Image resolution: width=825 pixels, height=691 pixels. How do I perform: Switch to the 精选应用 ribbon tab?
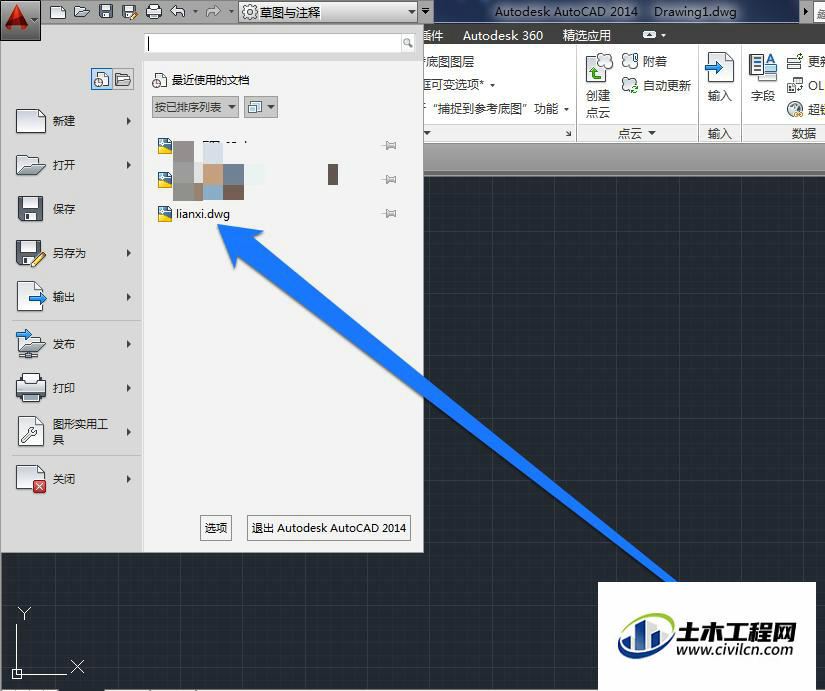pos(586,35)
